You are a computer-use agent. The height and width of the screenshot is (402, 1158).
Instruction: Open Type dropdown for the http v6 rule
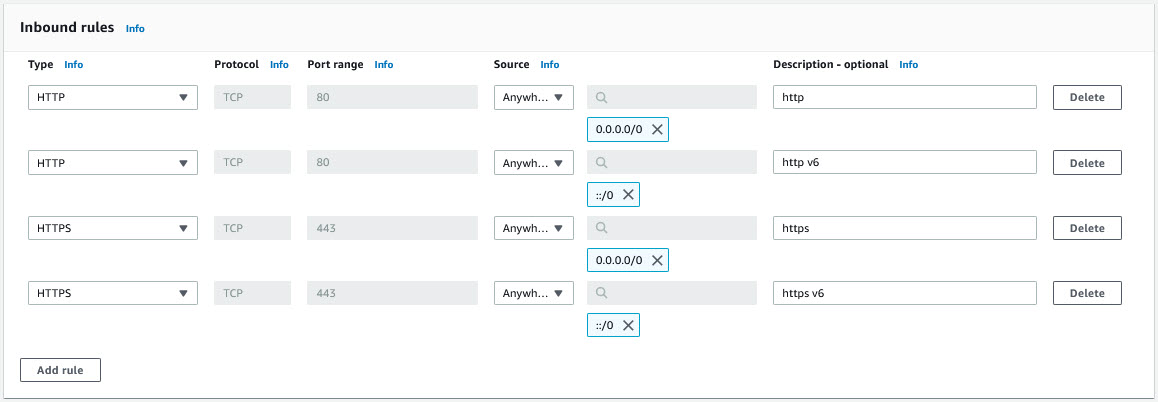pos(112,163)
